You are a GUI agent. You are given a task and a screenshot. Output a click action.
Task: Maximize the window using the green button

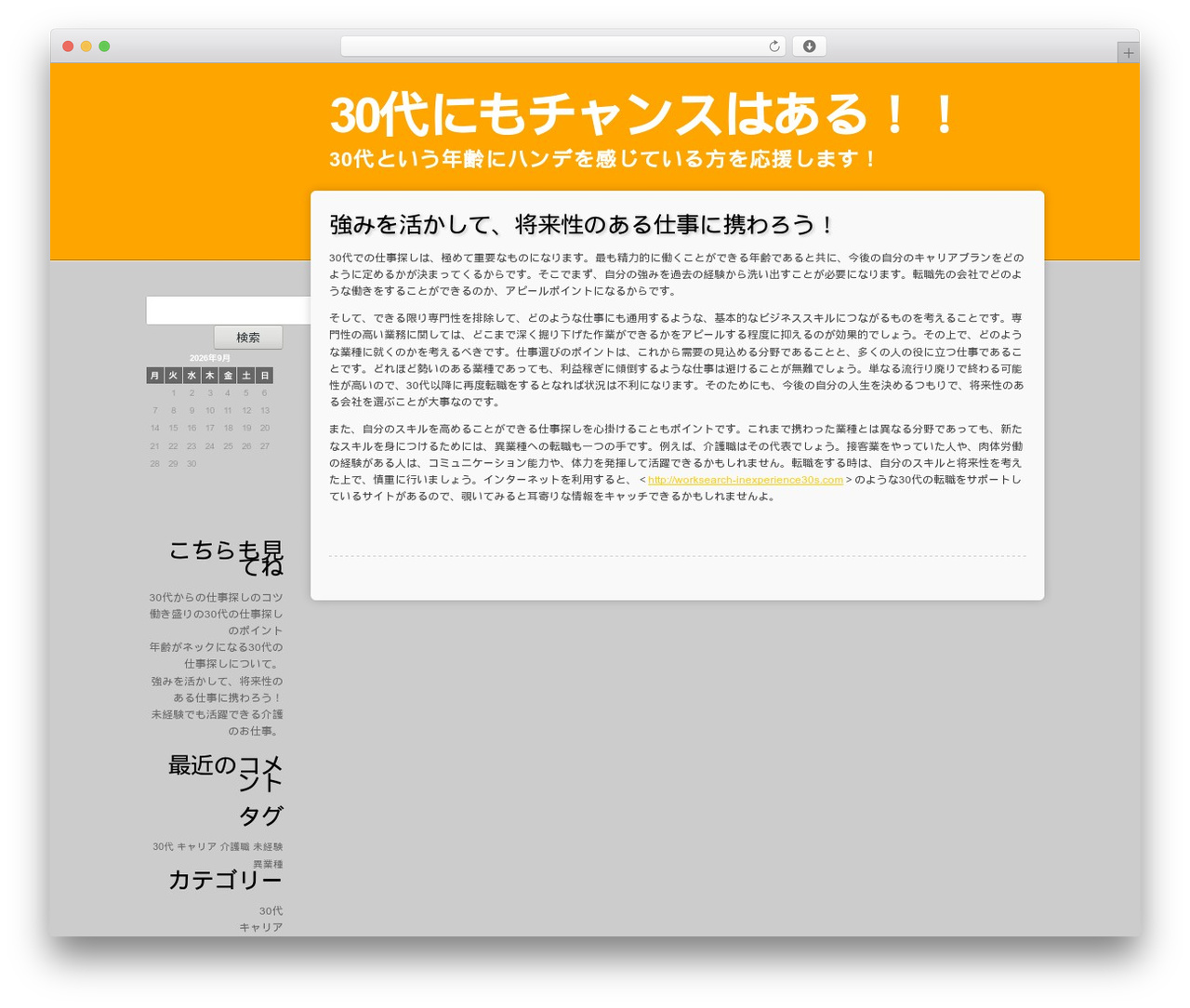click(104, 46)
